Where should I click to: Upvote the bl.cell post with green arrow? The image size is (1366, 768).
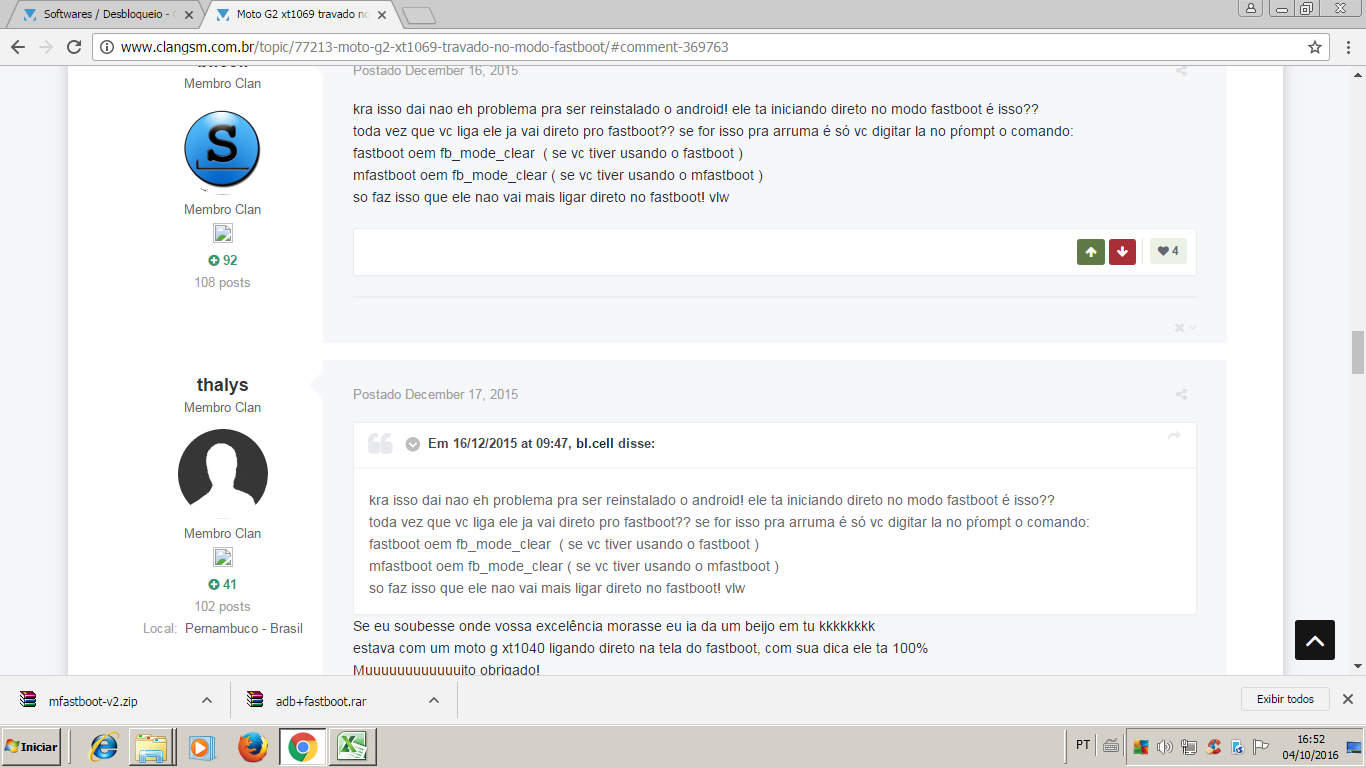[x=1090, y=252]
